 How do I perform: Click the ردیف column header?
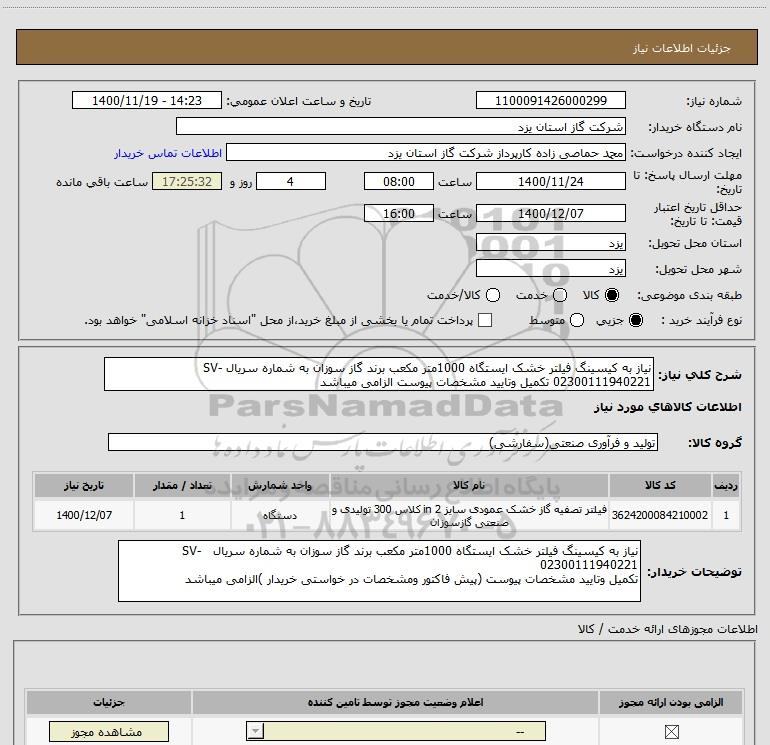726,485
